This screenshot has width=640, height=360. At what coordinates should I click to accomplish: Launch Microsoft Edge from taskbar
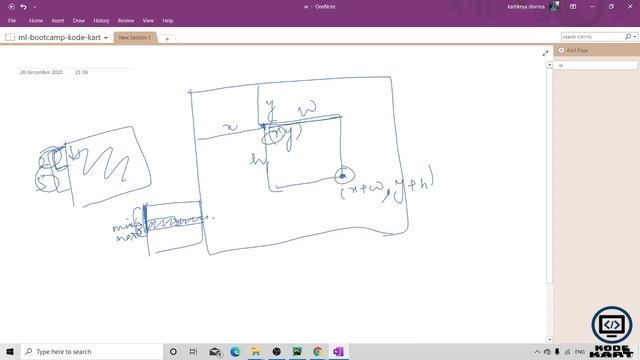(x=235, y=351)
